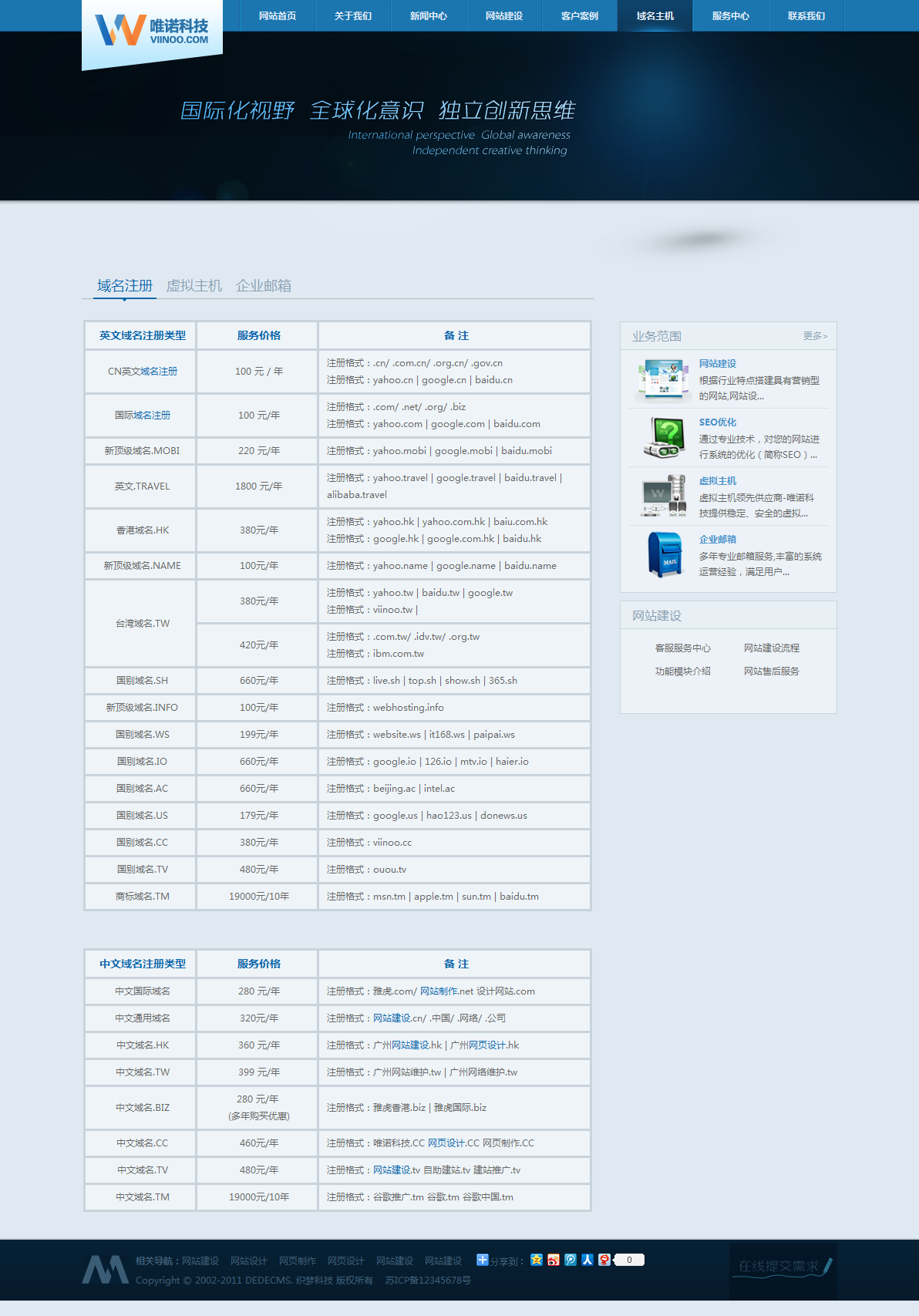
Task: Click the 虚拟主机 server computer icon
Action: (x=665, y=496)
